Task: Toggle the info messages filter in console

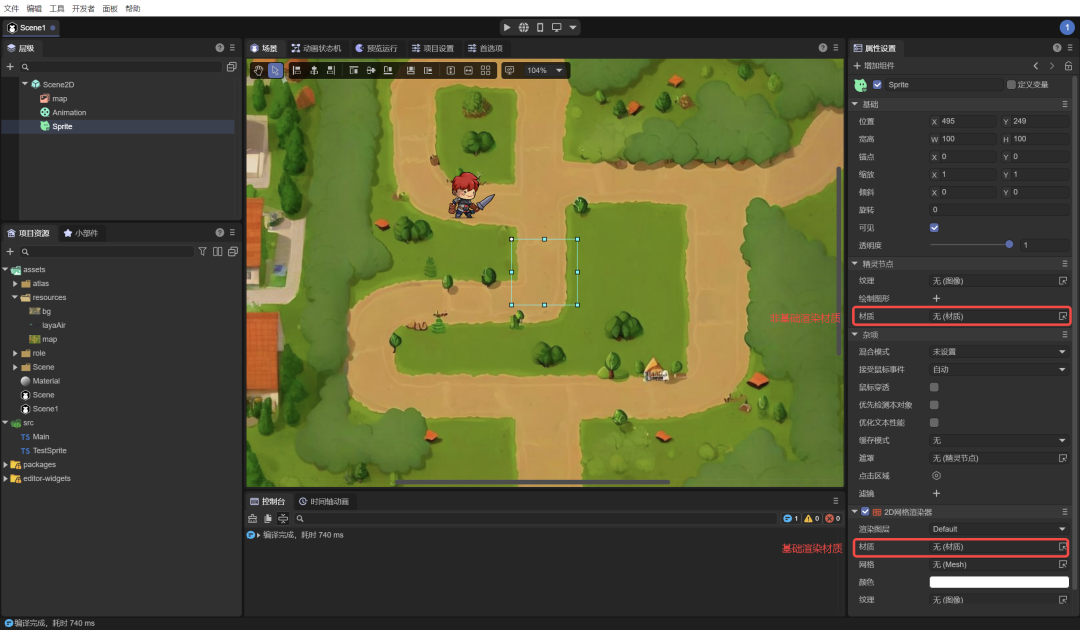Action: pos(791,518)
